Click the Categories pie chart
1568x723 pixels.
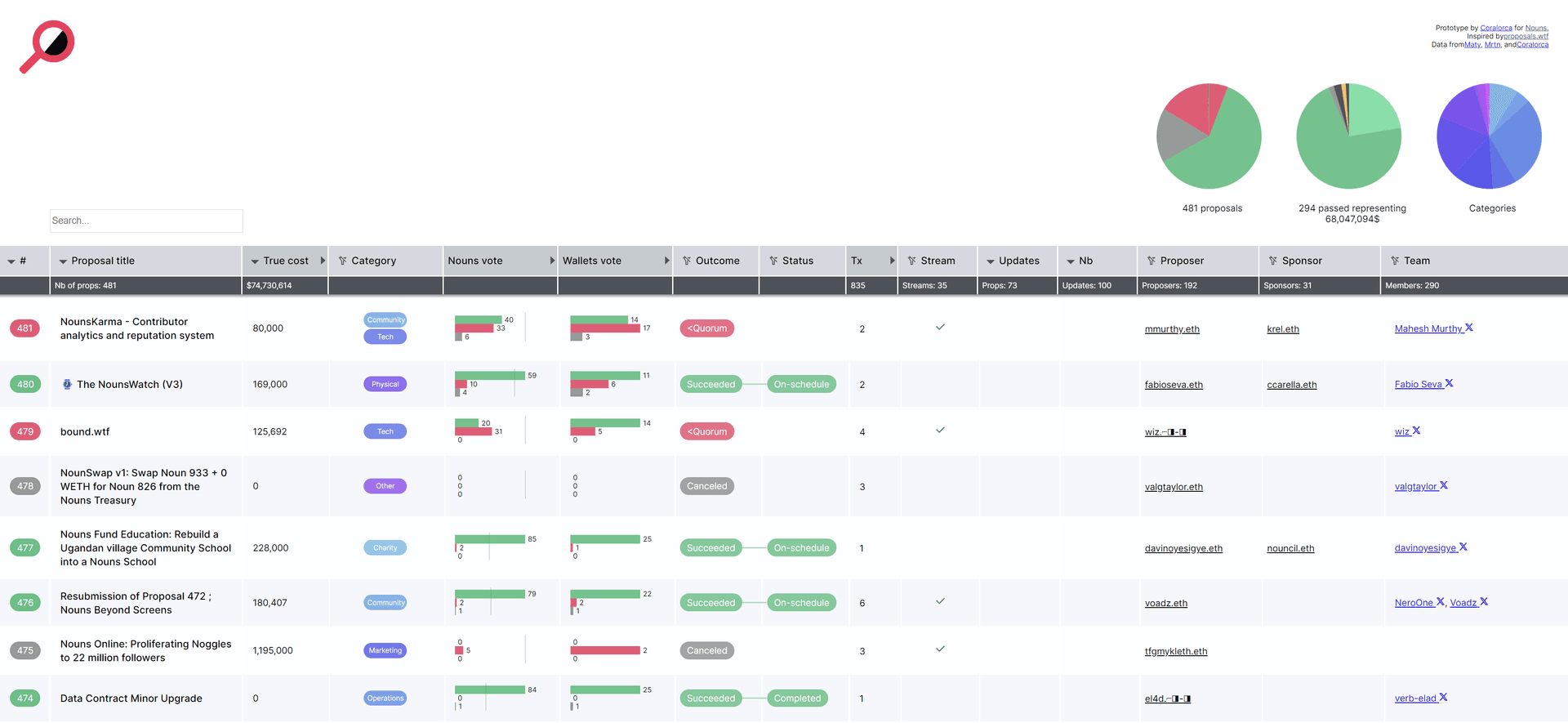coord(1489,136)
